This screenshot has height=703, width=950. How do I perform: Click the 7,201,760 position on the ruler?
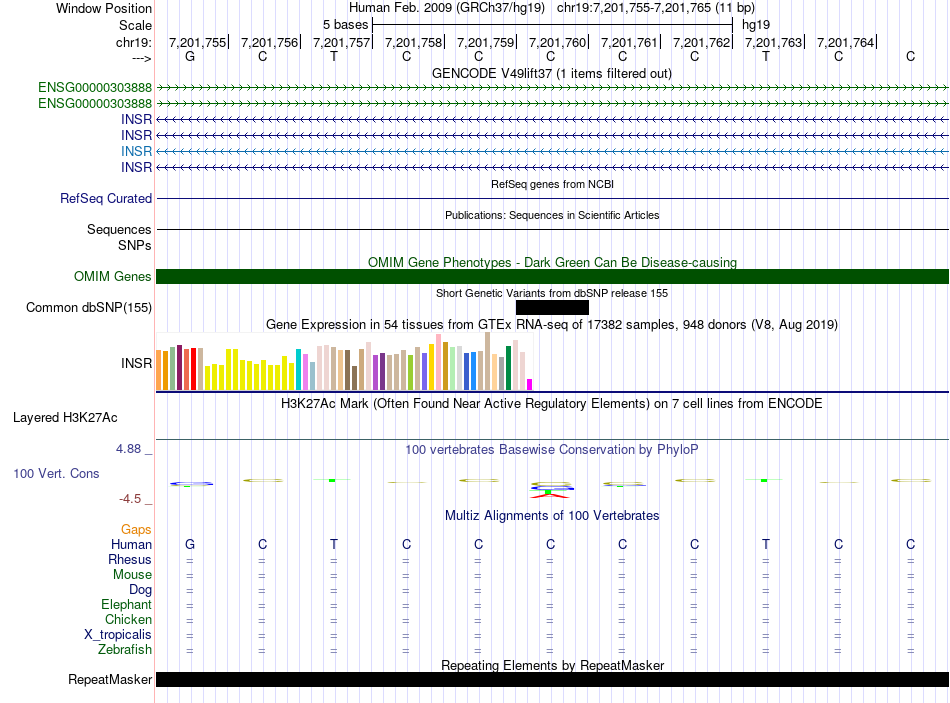coord(557,42)
